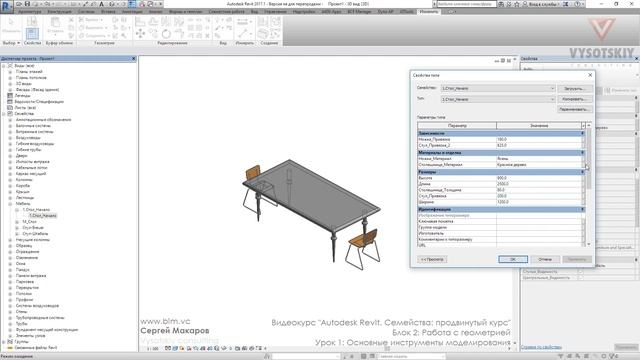The image size is (640, 360).
Task: Click the measure-between icon in Измерить panel
Action: (242, 33)
